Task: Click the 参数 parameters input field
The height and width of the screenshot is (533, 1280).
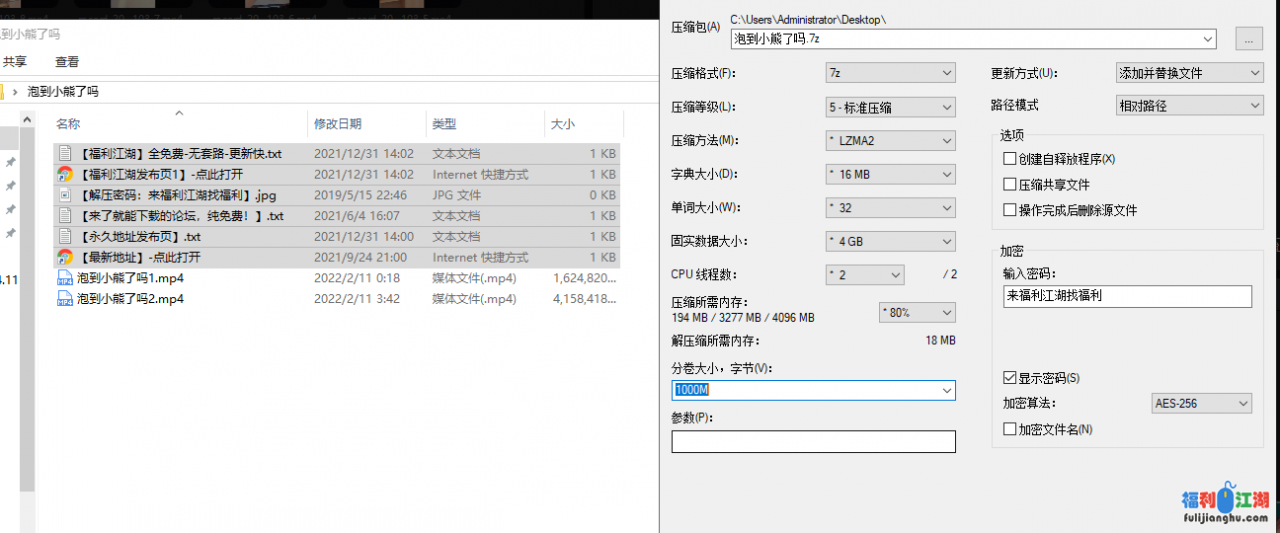Action: tap(813, 441)
